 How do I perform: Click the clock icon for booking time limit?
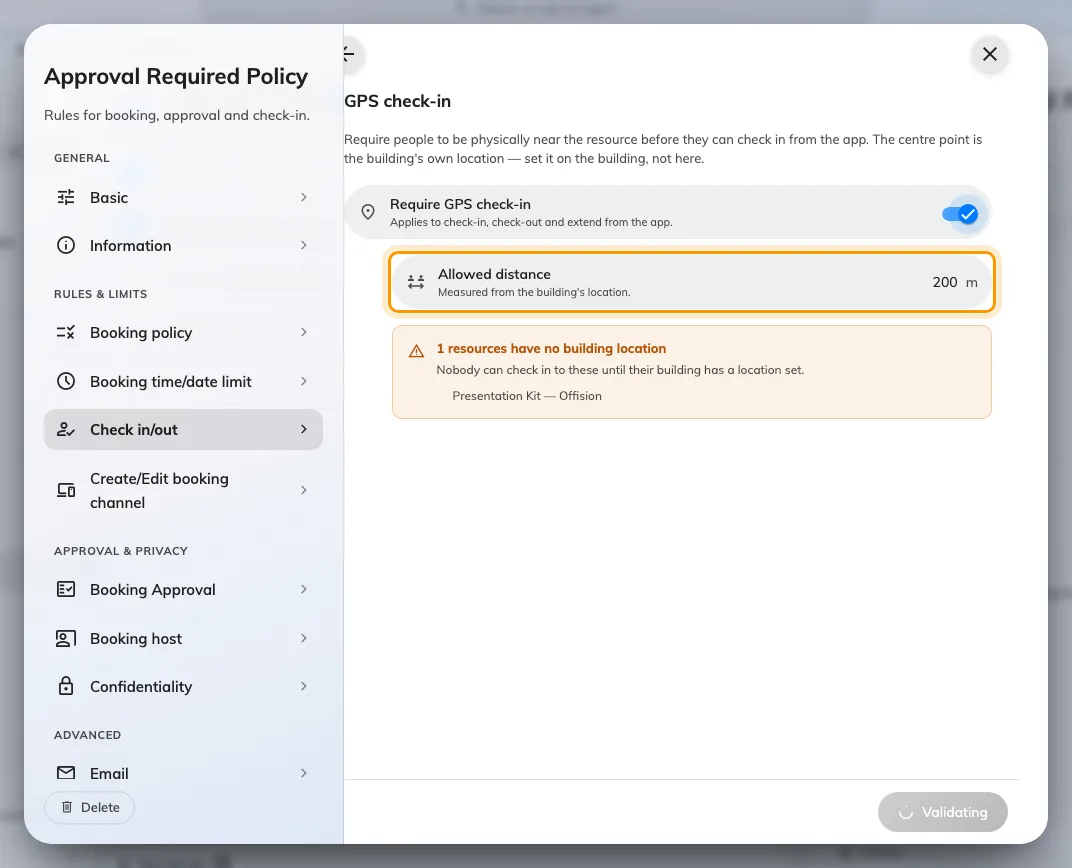tap(66, 381)
